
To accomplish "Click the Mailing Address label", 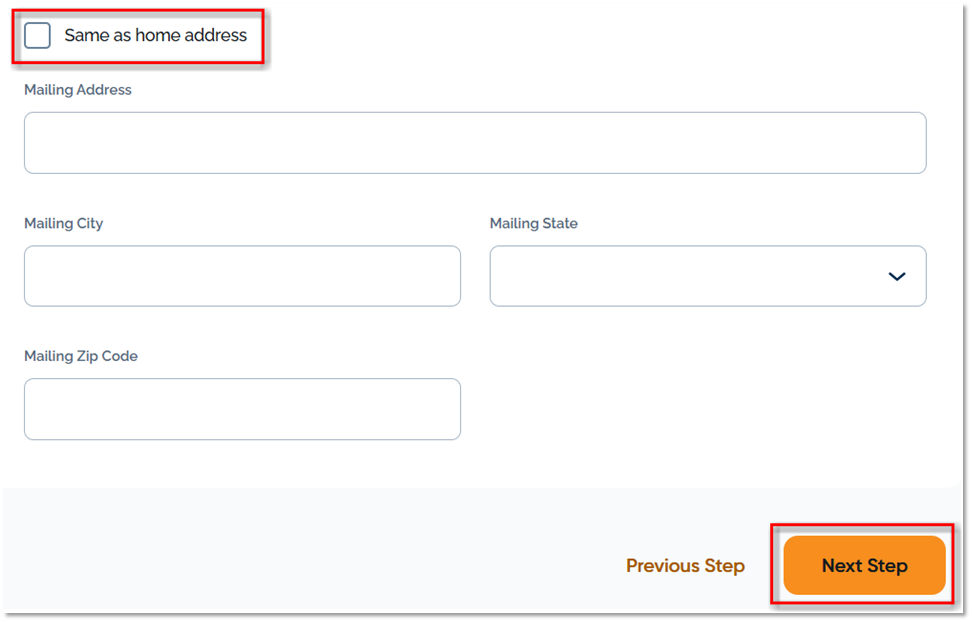I will pyautogui.click(x=77, y=89).
